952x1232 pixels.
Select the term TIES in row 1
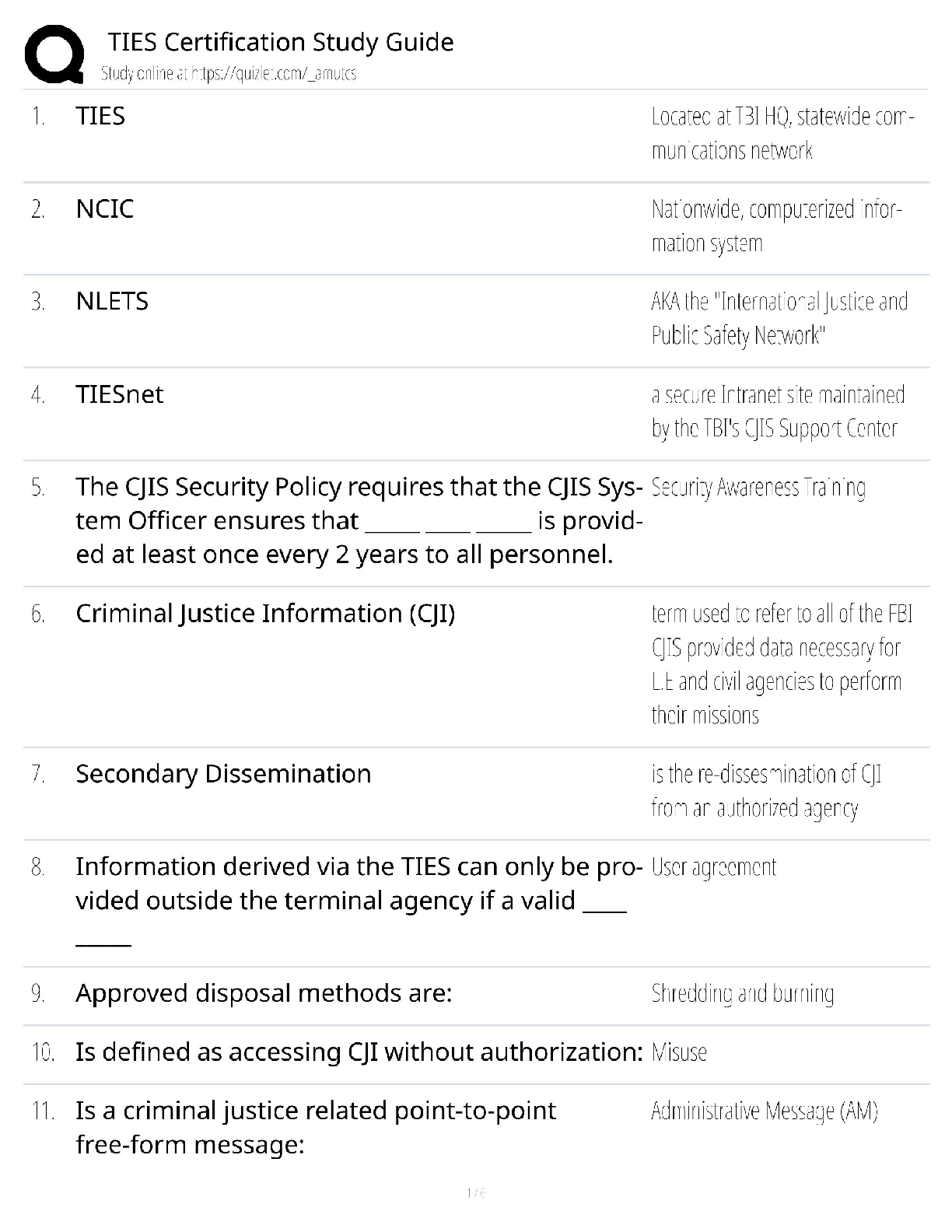[100, 116]
